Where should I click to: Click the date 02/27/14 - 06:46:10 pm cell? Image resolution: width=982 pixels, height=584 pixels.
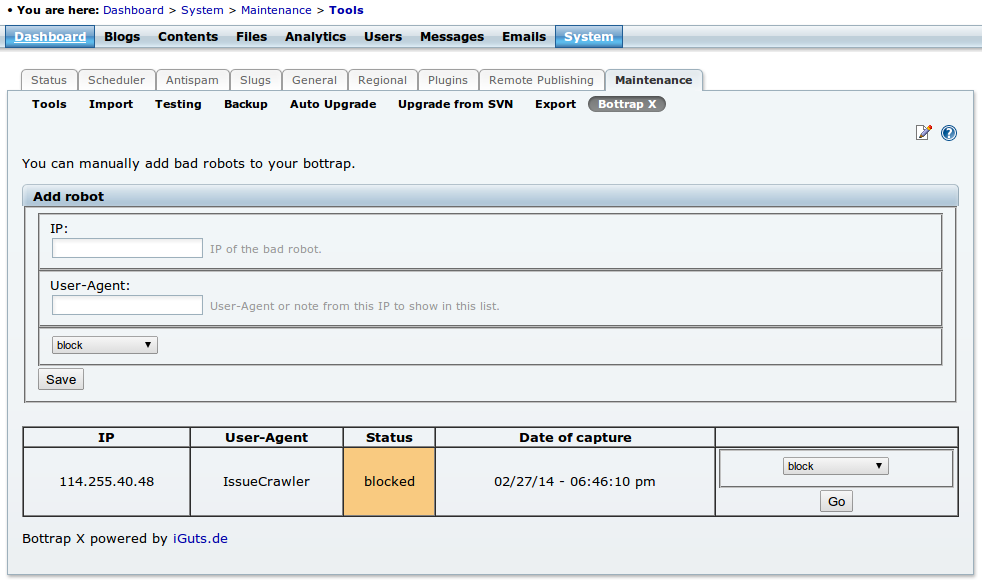click(x=575, y=482)
